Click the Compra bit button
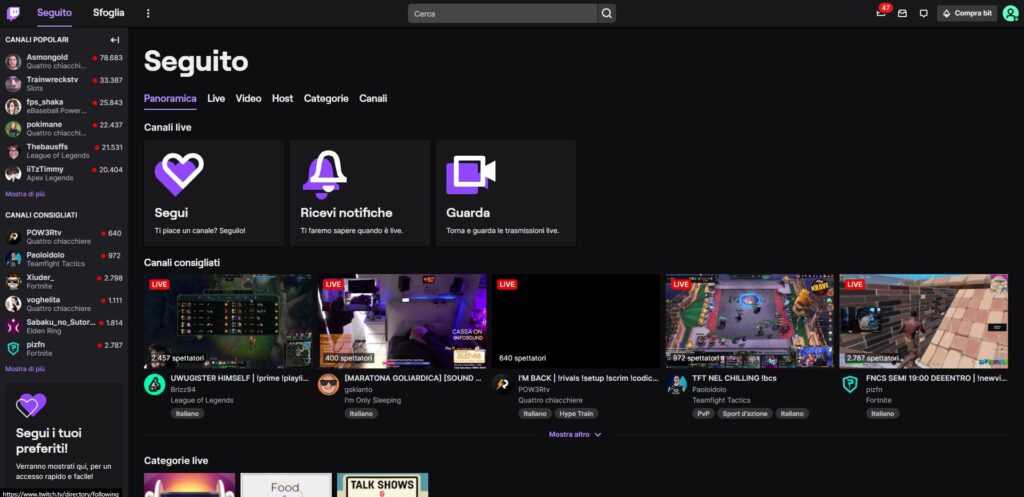This screenshot has width=1024, height=497. (967, 13)
